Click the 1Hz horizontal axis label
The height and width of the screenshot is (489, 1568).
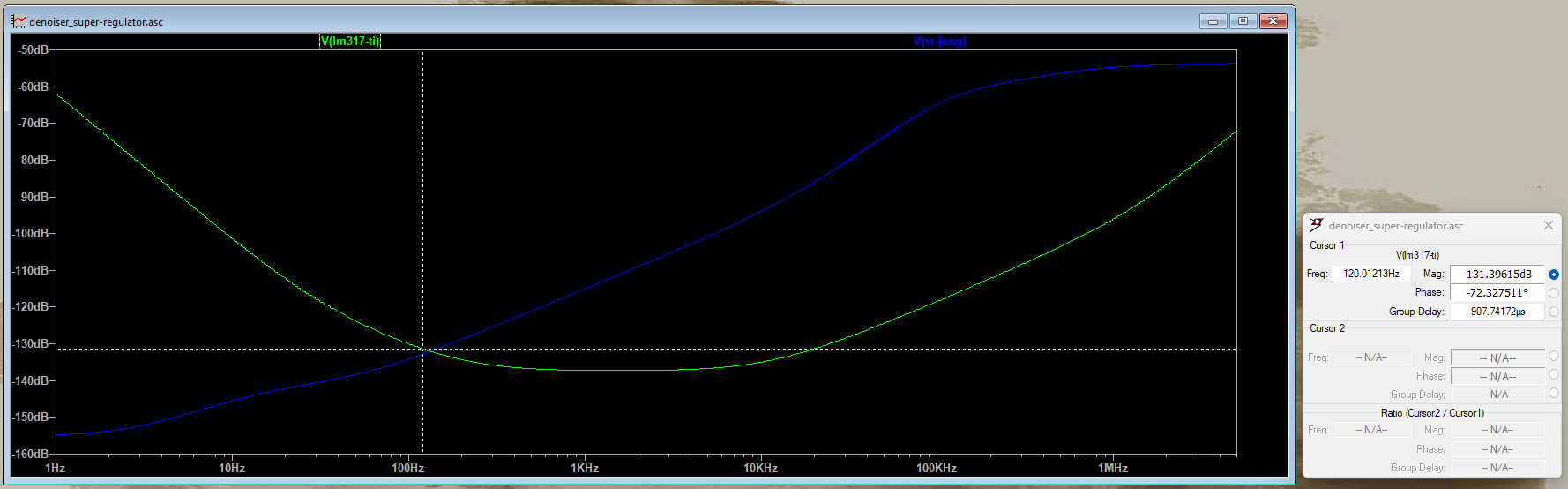tap(56, 468)
